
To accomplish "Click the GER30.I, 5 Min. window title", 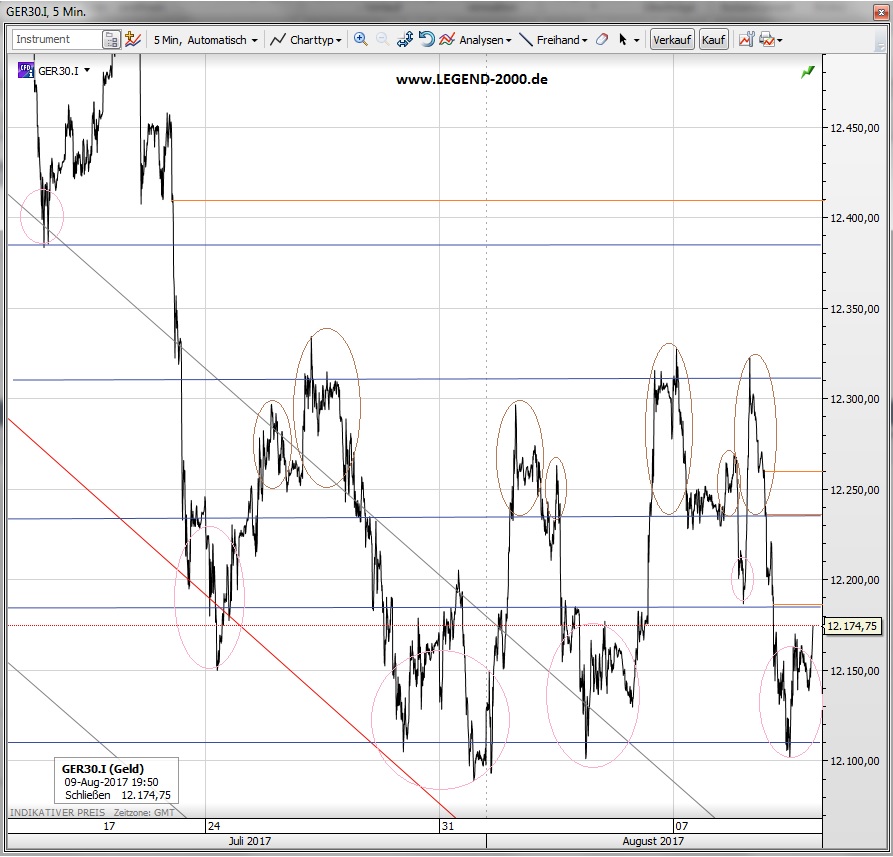I will [46, 12].
